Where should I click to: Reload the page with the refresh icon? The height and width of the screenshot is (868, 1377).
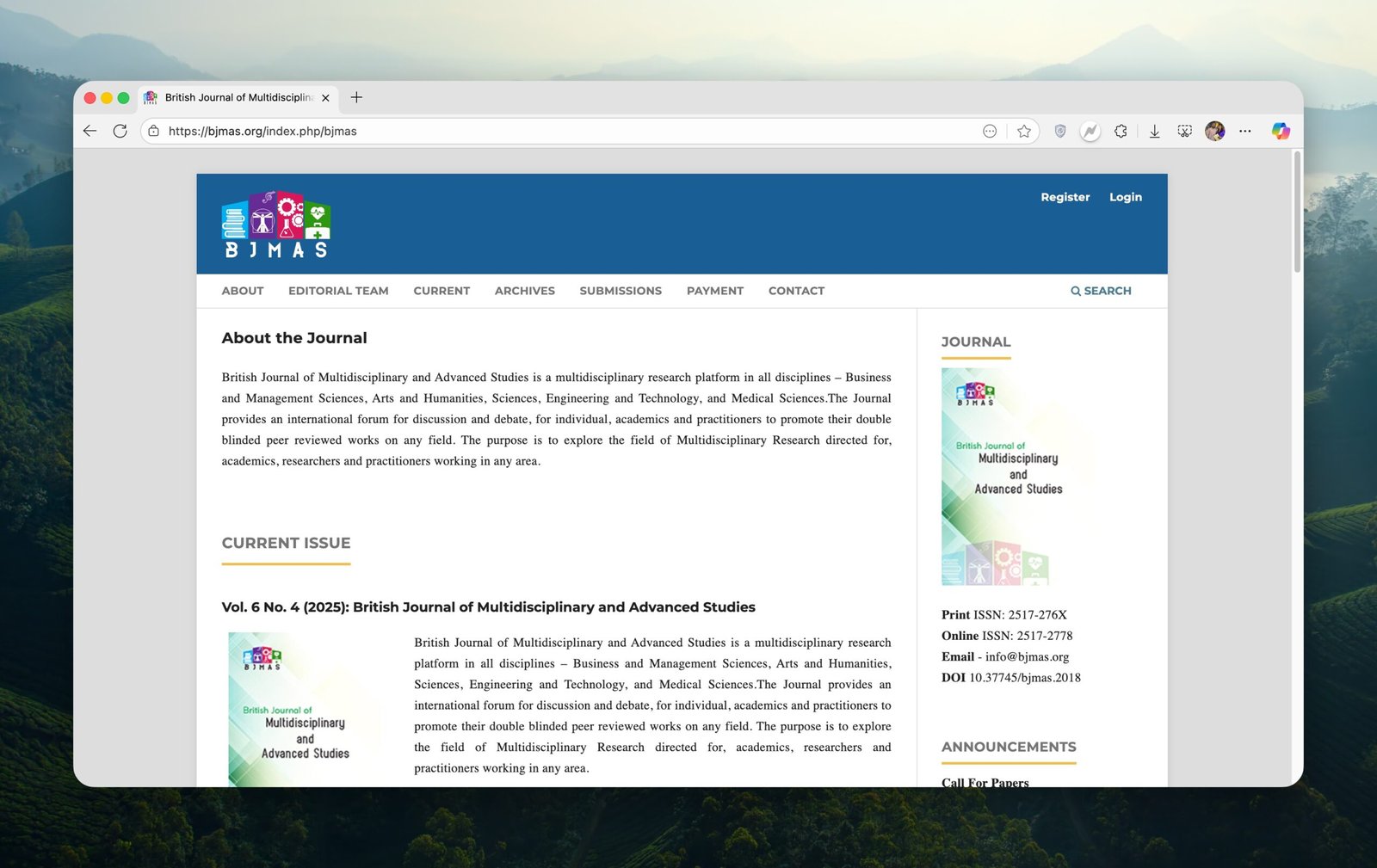click(x=120, y=131)
